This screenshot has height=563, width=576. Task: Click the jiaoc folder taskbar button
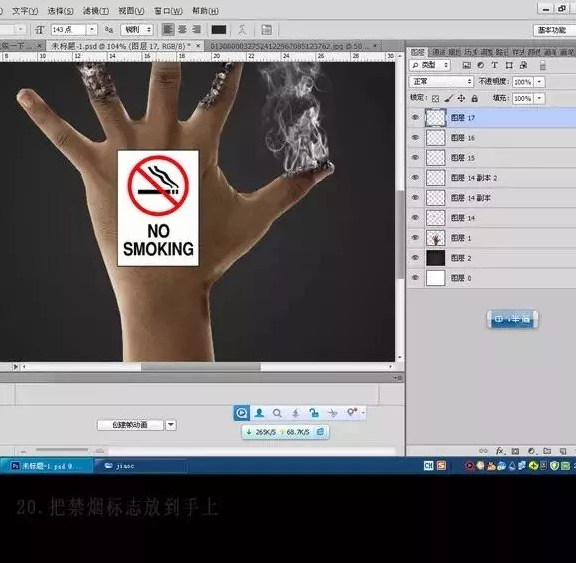(141, 466)
